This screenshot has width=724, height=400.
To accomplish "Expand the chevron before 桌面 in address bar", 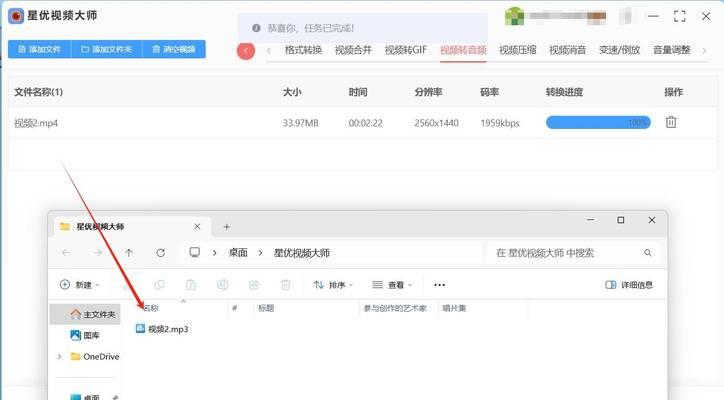I will pyautogui.click(x=215, y=253).
